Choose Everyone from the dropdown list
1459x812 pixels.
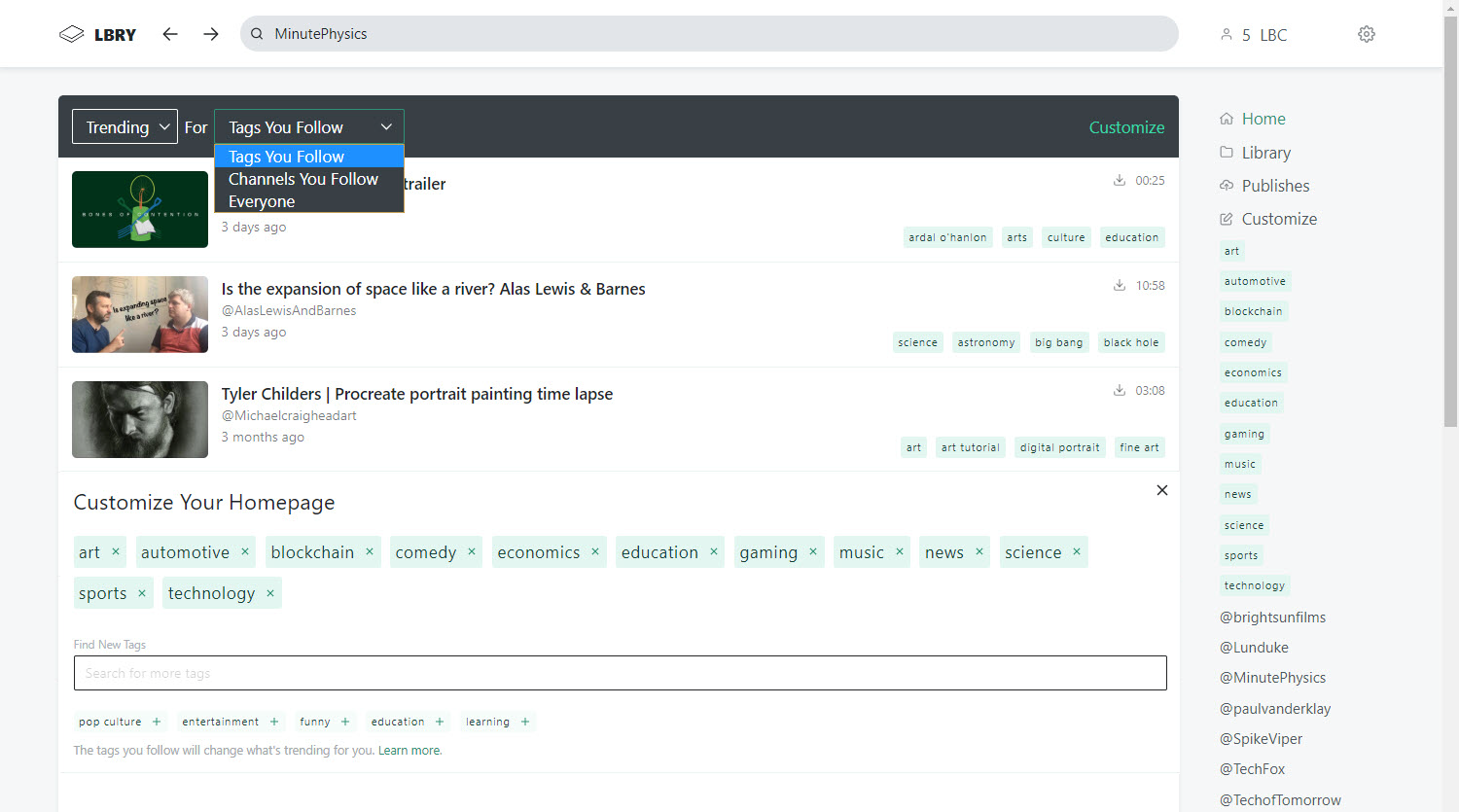pos(262,201)
